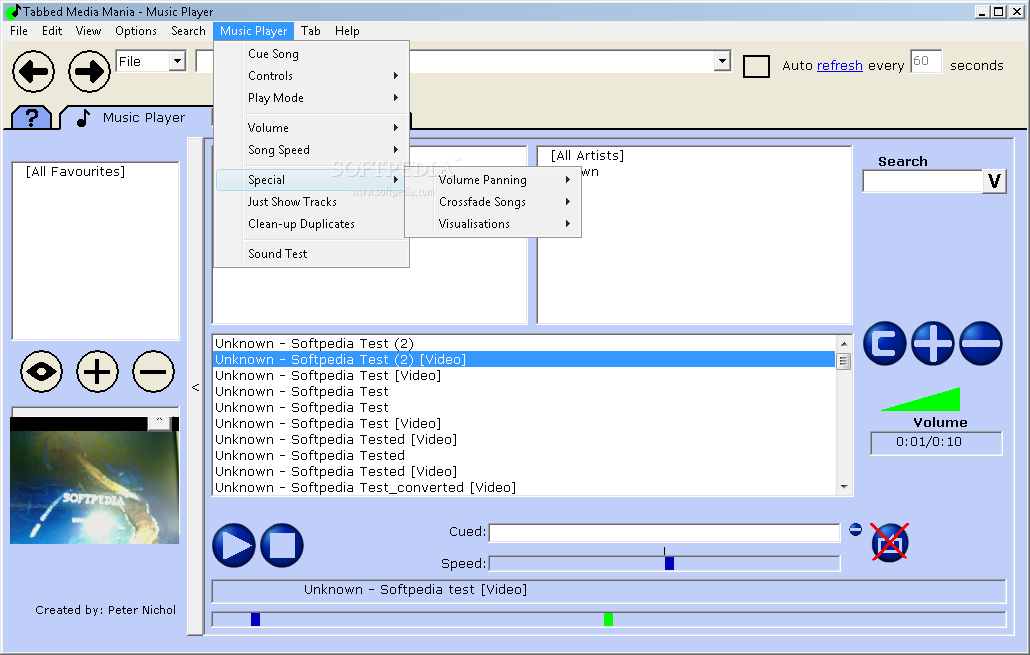Remove a favourite with the black minus icon
1030x655 pixels.
point(153,372)
